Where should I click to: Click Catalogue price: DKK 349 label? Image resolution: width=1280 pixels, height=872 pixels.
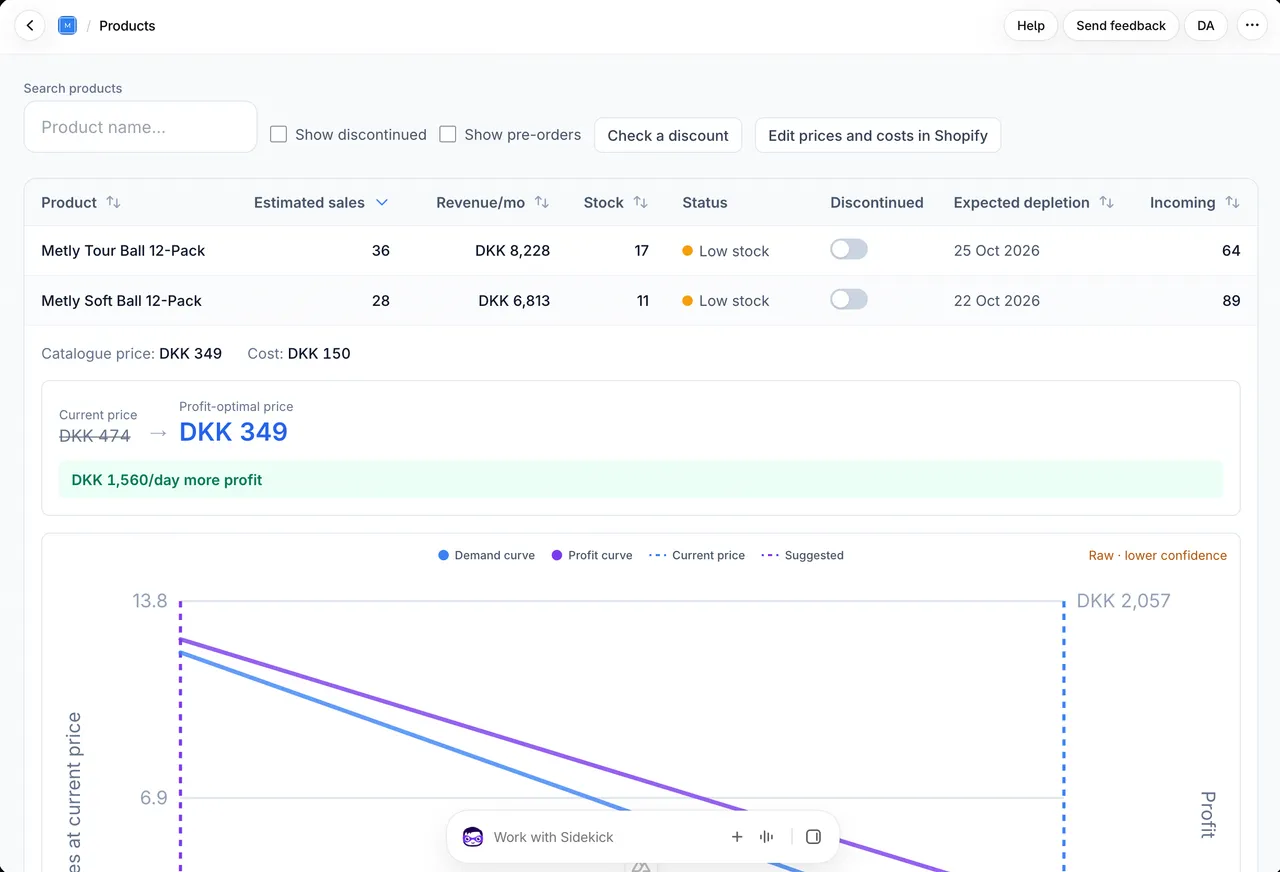132,353
